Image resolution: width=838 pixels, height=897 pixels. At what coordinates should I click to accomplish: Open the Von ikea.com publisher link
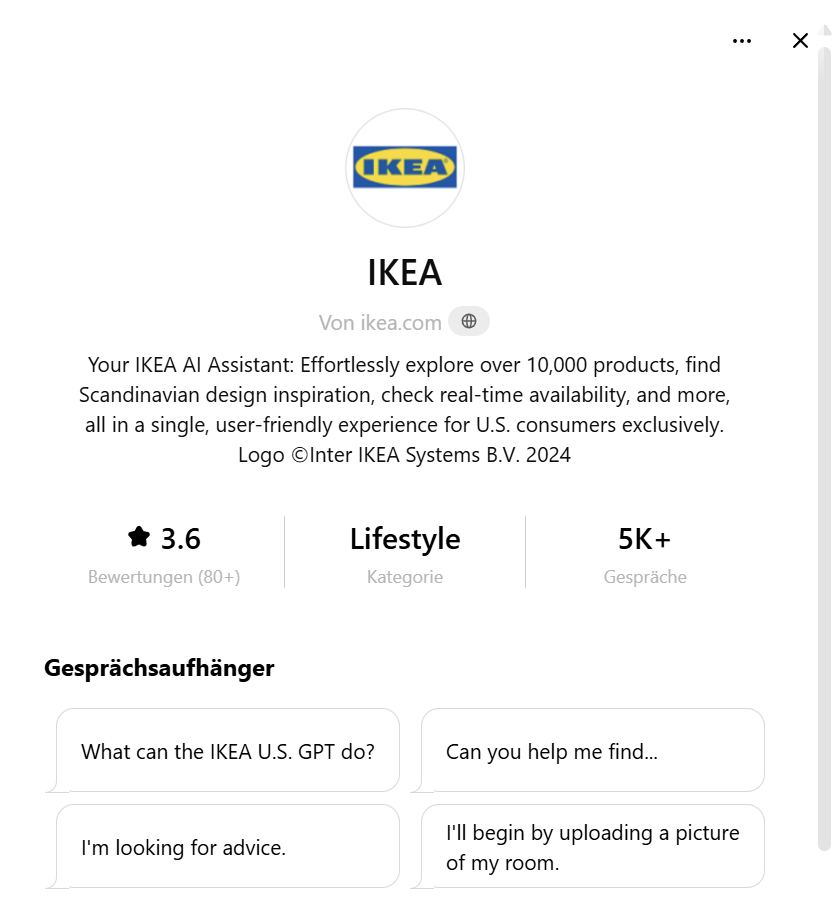coord(380,323)
